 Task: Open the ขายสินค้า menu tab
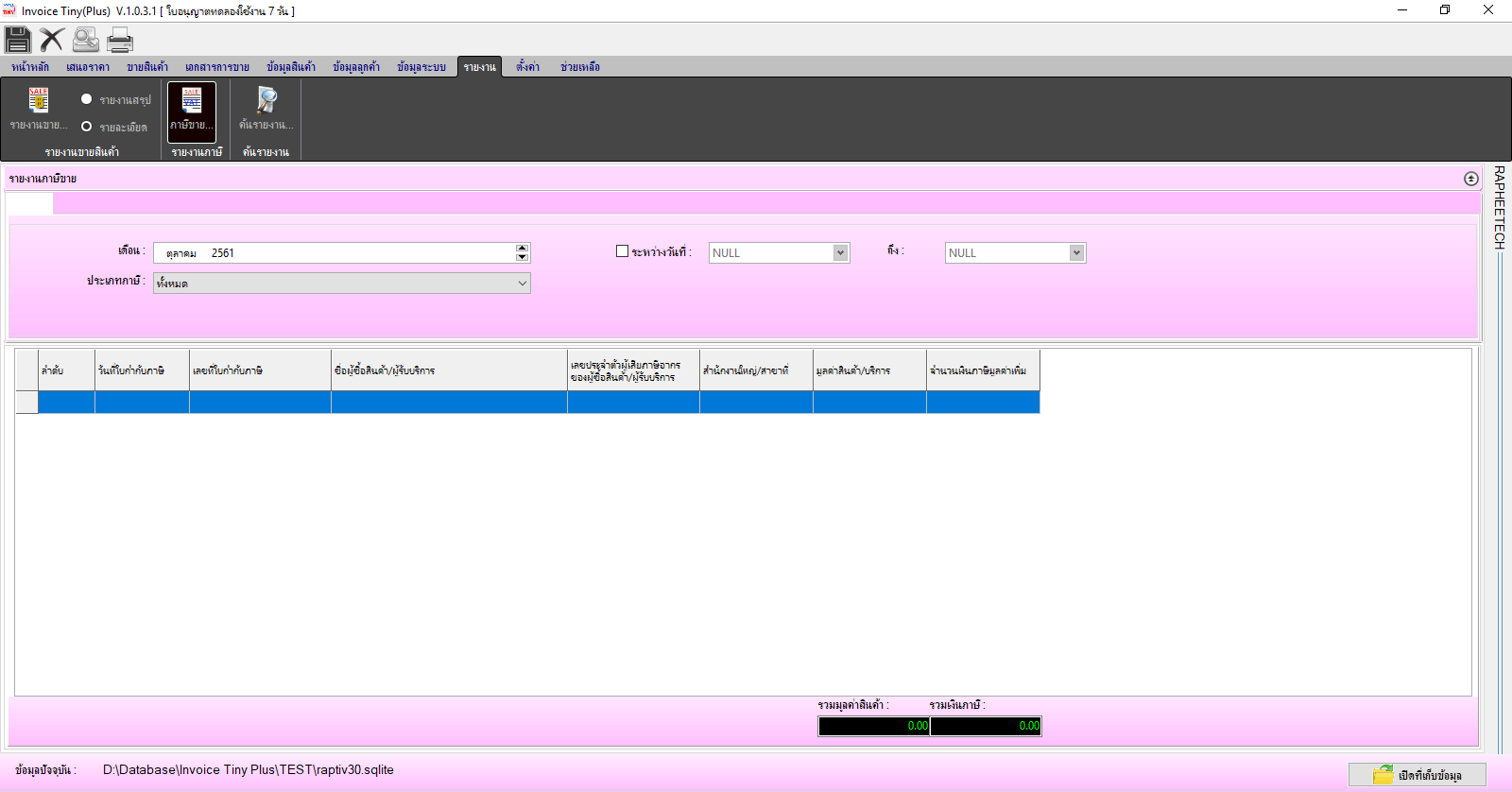tap(147, 67)
